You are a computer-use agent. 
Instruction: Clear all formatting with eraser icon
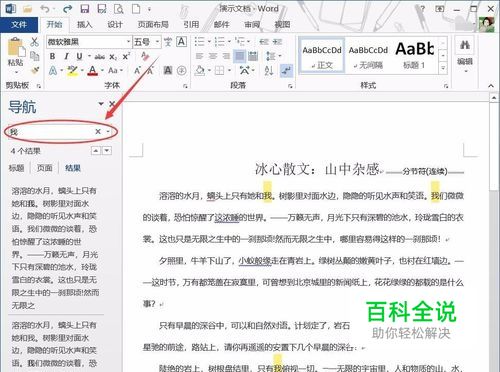click(x=145, y=56)
